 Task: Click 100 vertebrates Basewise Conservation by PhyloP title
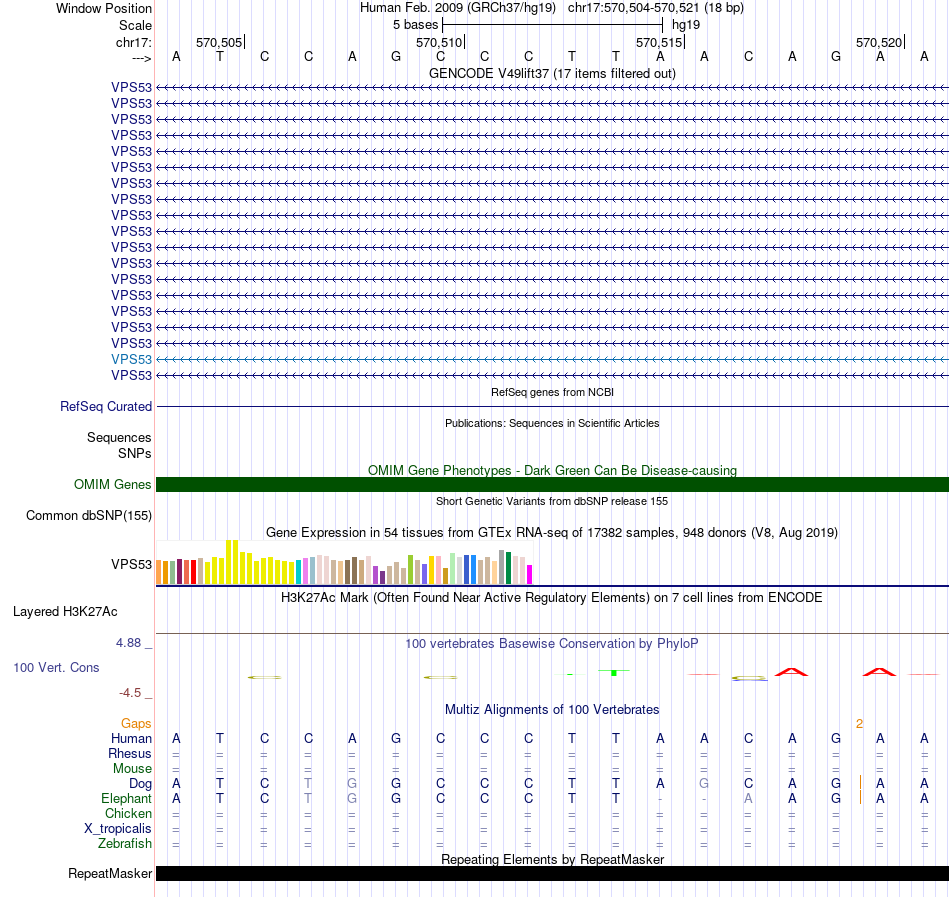552,644
